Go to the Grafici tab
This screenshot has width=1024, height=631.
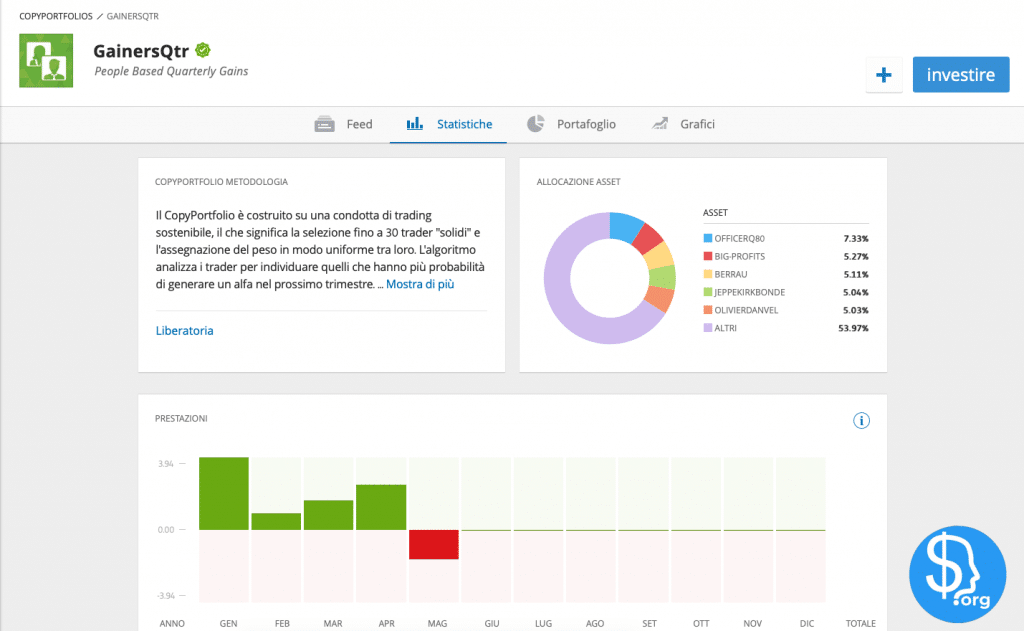click(x=683, y=124)
